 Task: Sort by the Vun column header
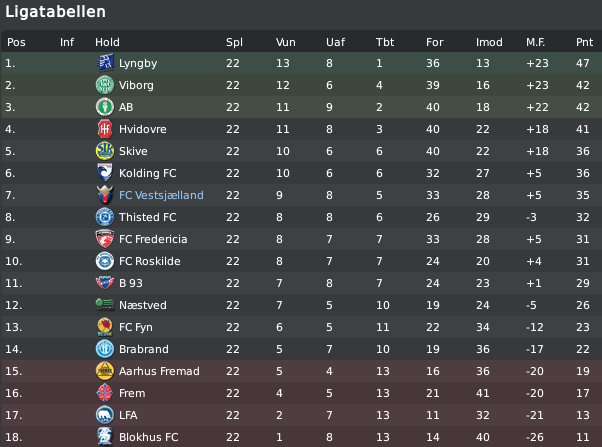pyautogui.click(x=286, y=42)
